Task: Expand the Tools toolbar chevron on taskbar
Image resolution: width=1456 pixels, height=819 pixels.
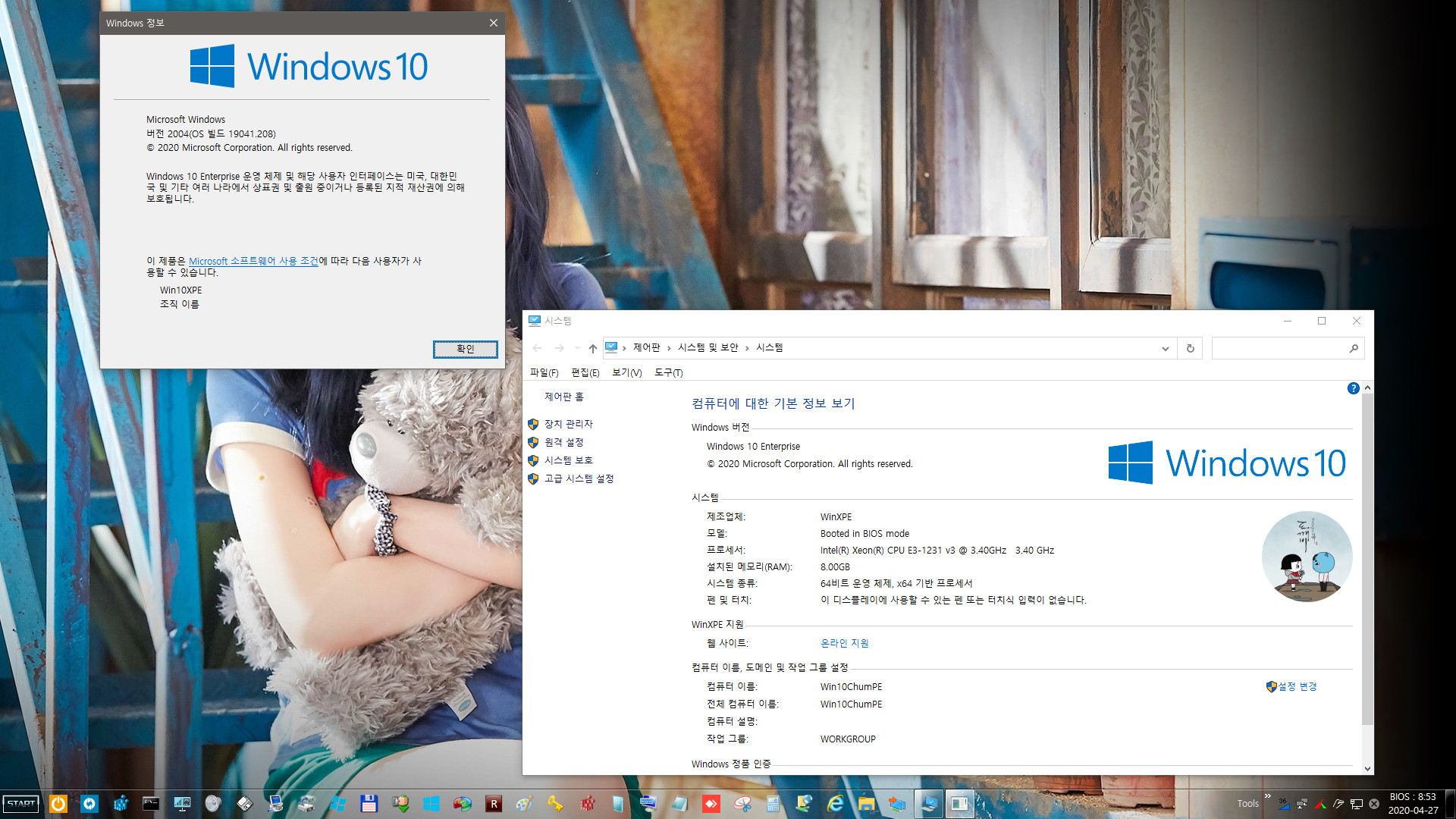Action: (1267, 796)
